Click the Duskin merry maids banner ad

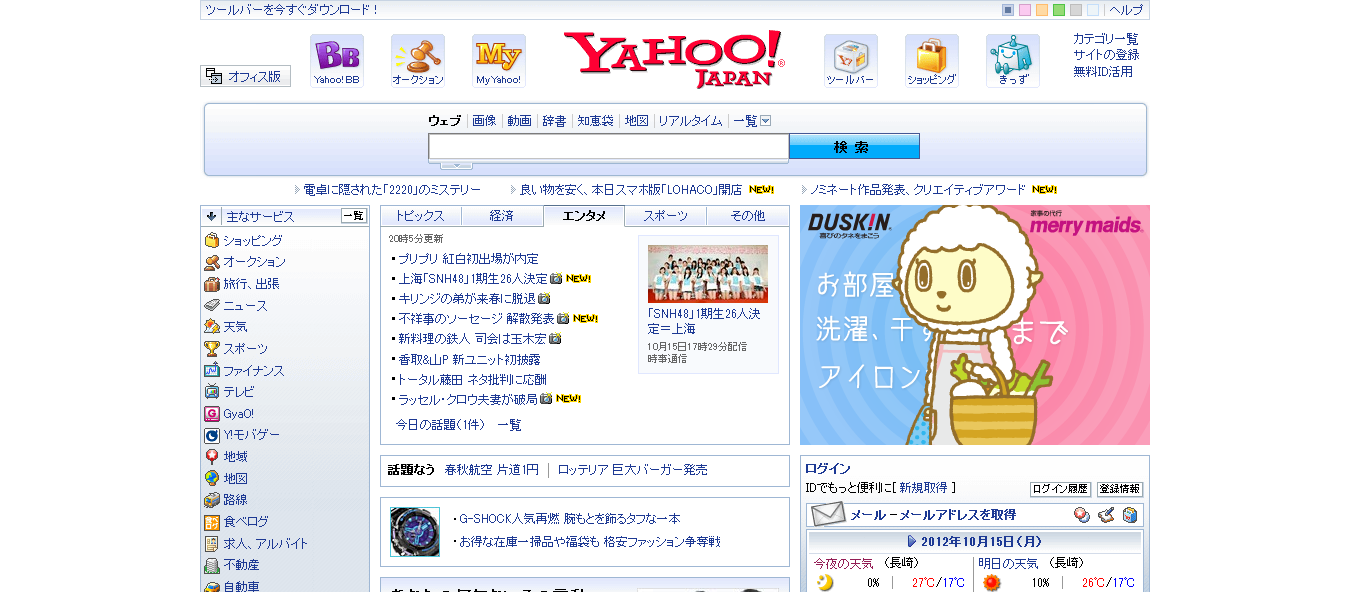point(975,325)
